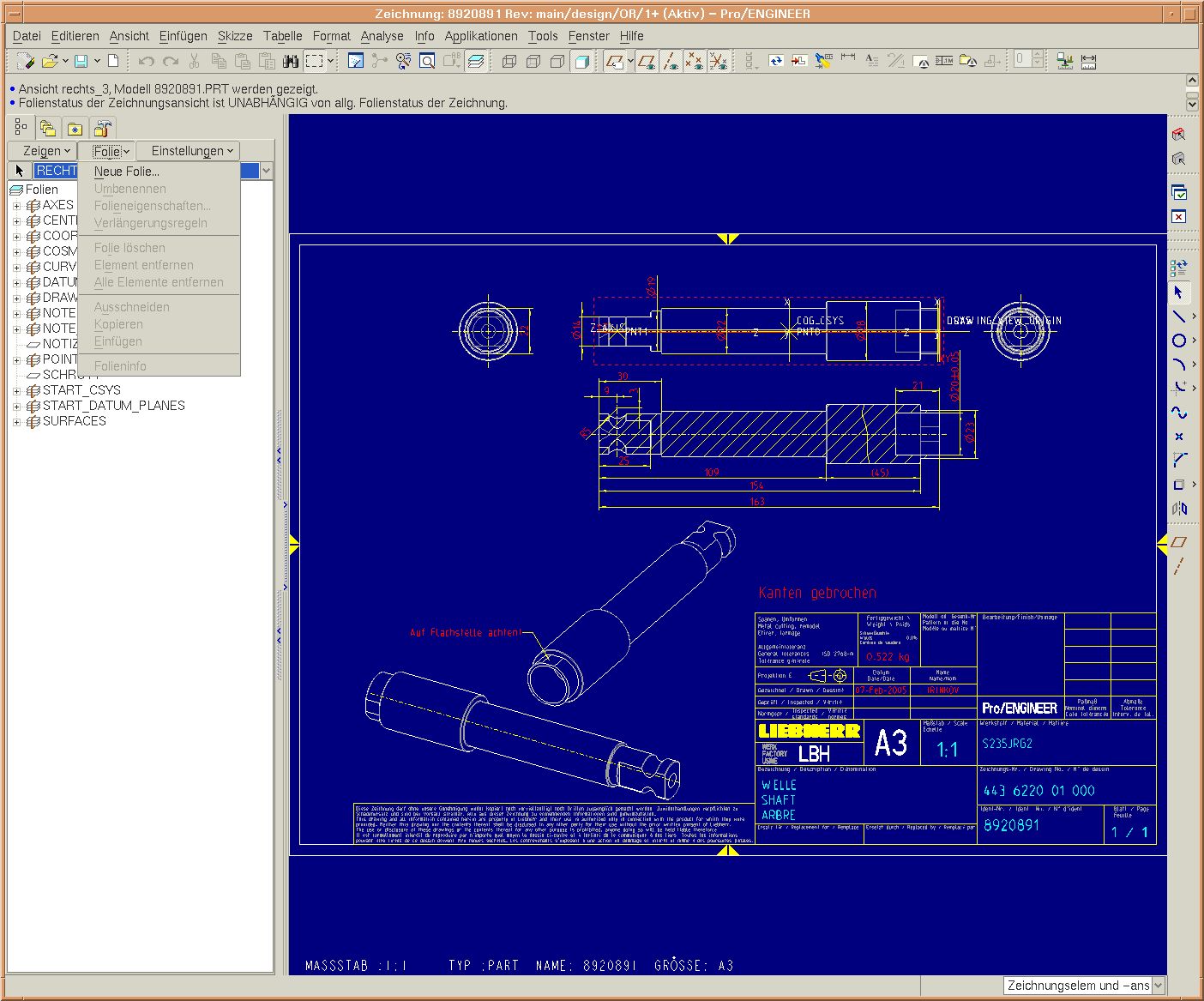
Task: Select the Arc sketch tool
Action: 1179,365
